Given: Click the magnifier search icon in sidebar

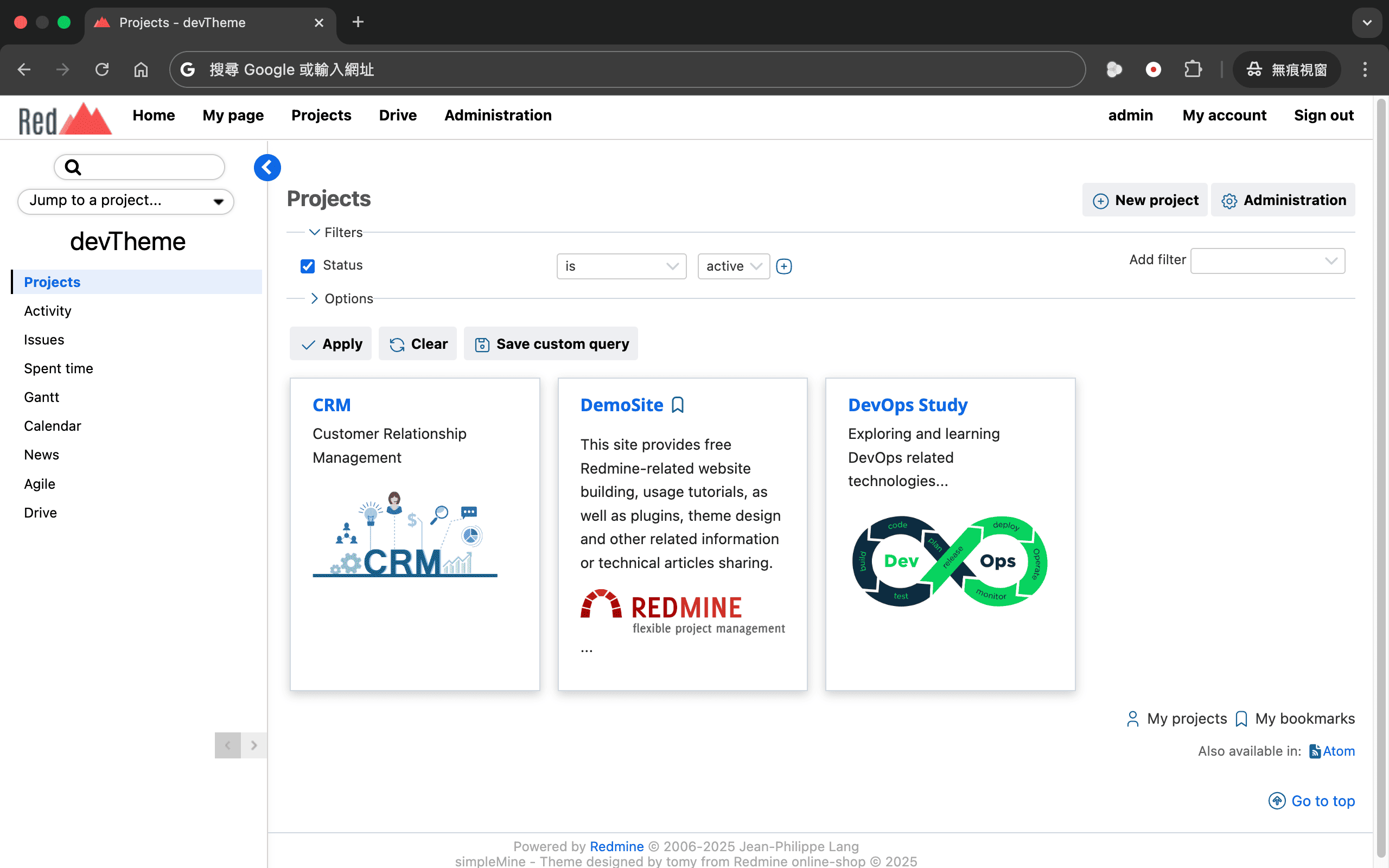Looking at the screenshot, I should coord(73,167).
